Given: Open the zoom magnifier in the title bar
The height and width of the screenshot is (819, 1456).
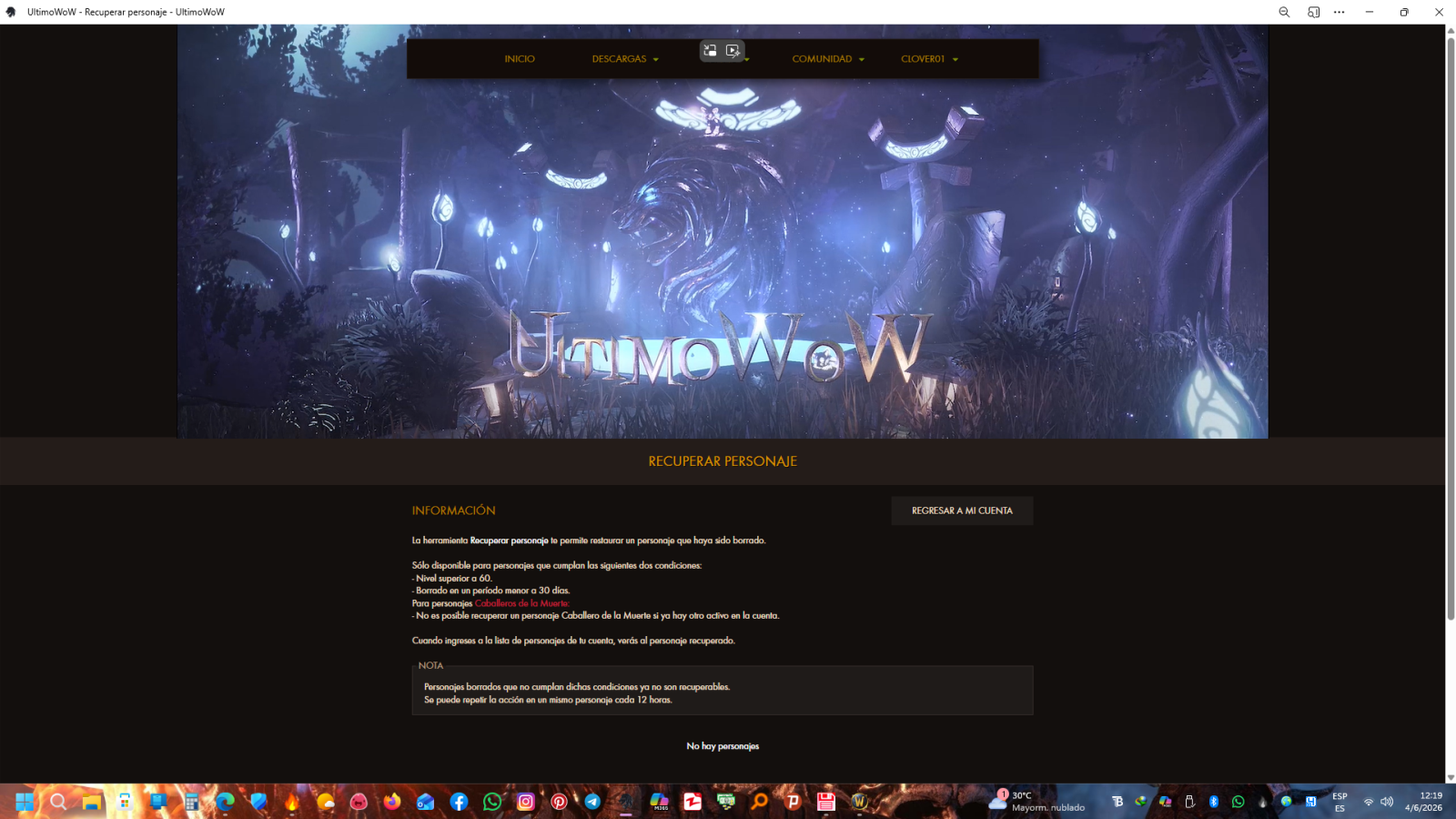Looking at the screenshot, I should click(1284, 12).
